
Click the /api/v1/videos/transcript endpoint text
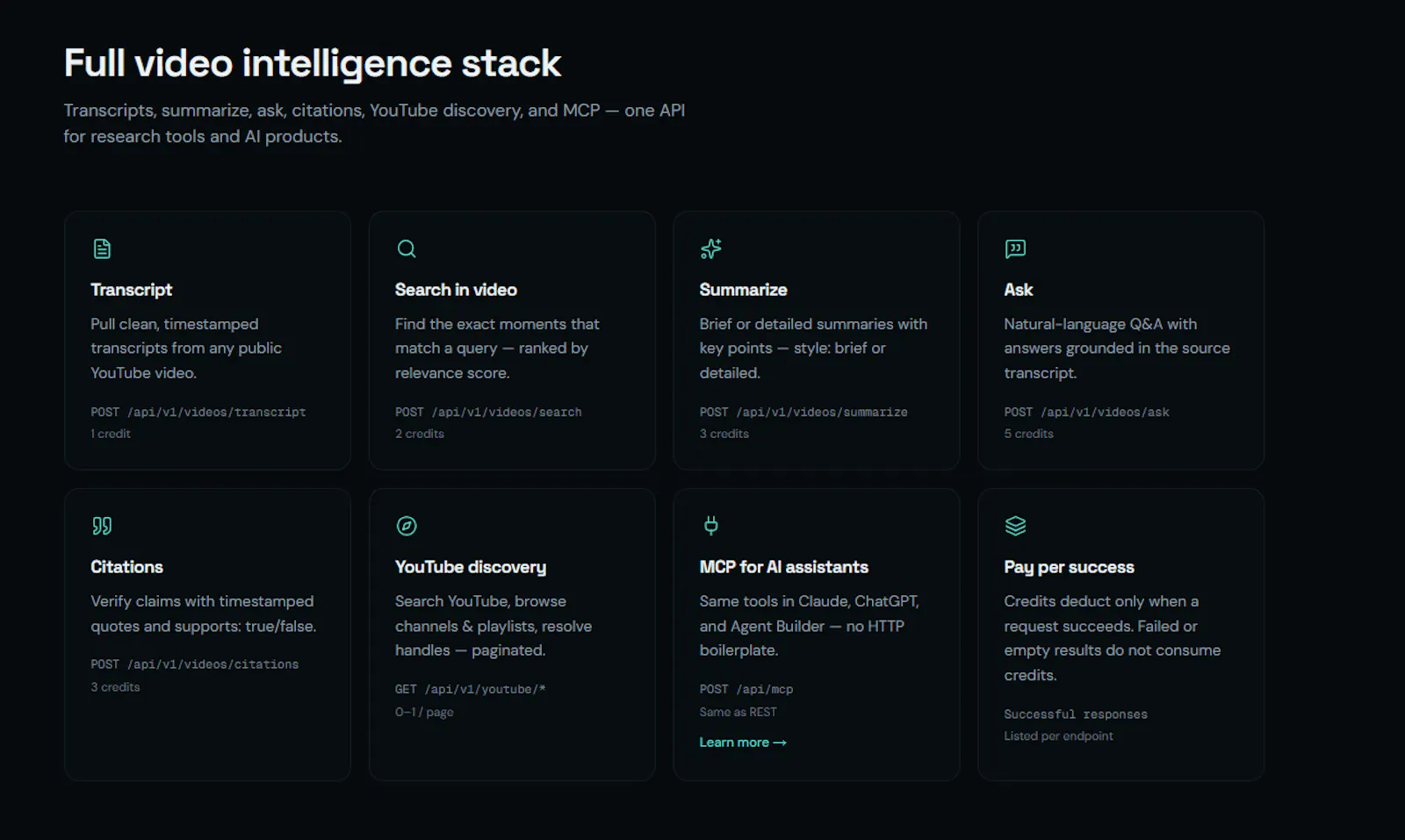point(217,413)
